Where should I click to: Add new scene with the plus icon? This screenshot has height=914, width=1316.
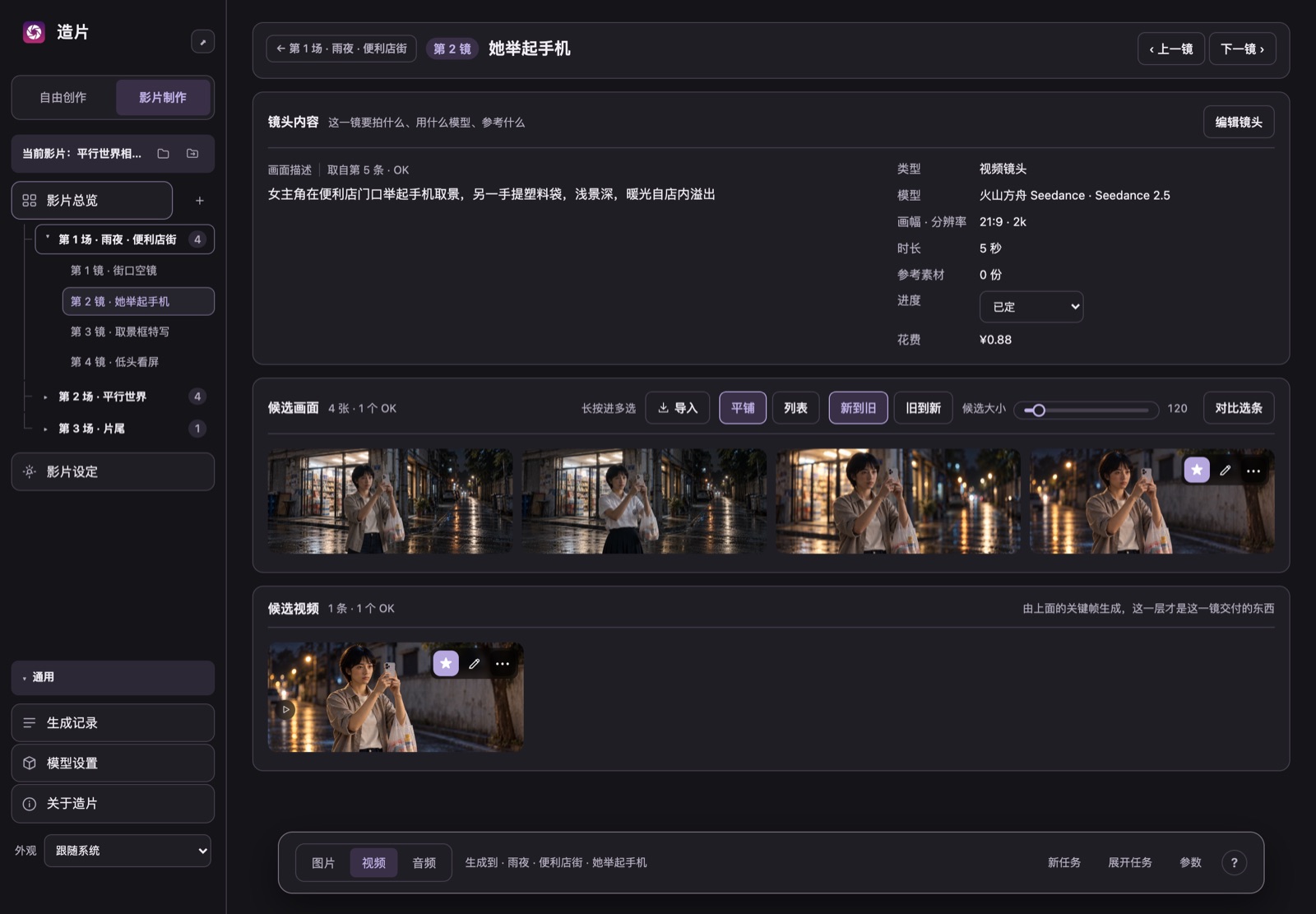point(199,201)
